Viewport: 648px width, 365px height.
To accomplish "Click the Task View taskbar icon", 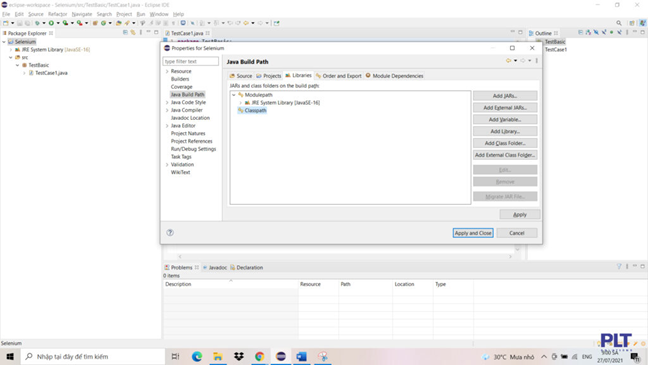I will tap(175, 356).
